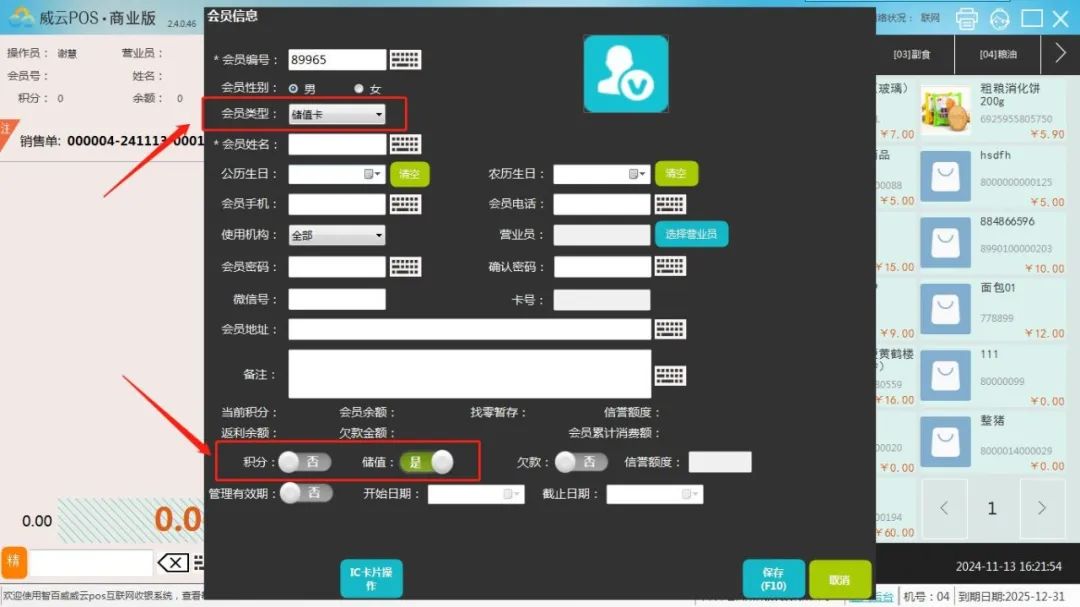This screenshot has height=607, width=1080.
Task: Open keyboard for member address field
Action: (x=669, y=329)
